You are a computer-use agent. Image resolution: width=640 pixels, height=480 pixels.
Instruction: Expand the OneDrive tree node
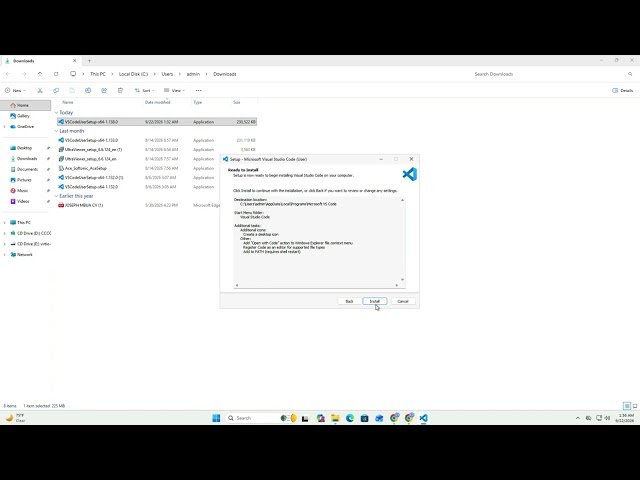[5, 127]
